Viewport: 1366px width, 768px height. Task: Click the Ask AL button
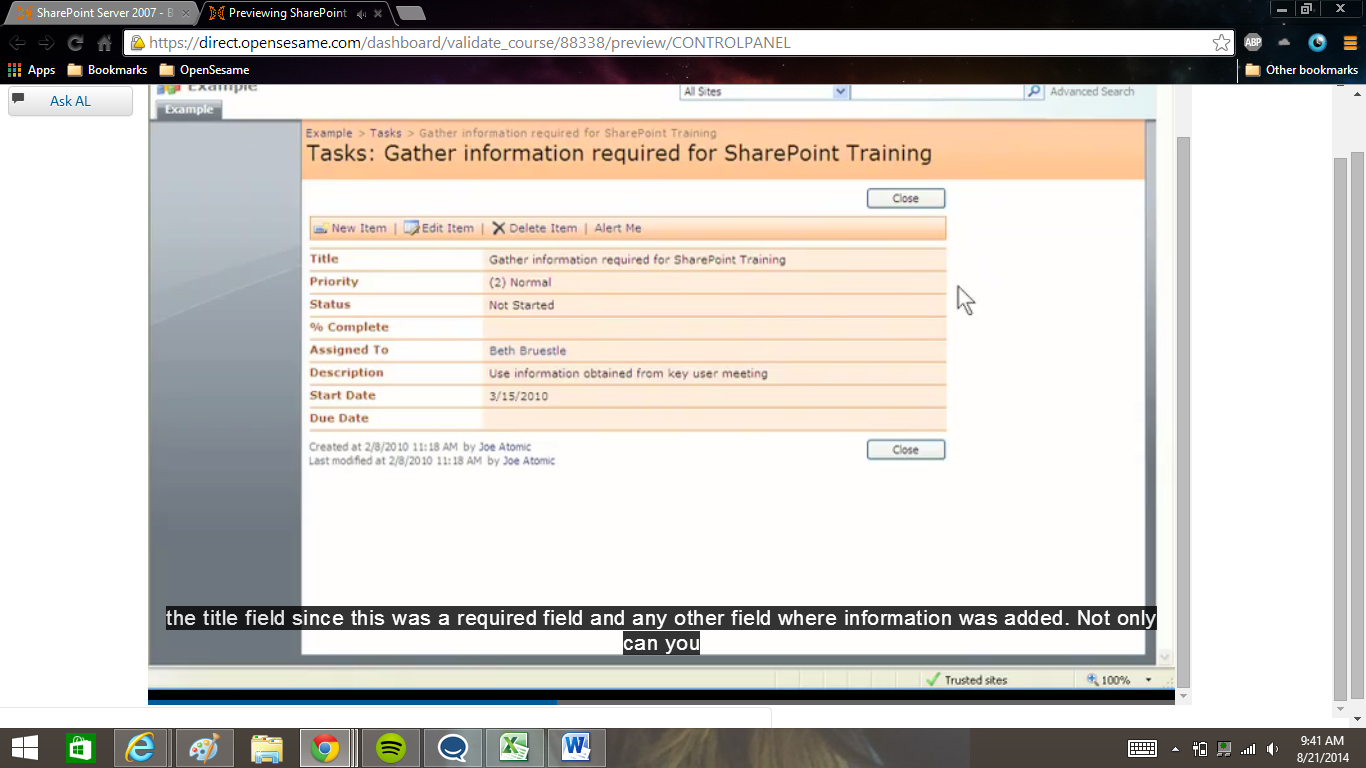70,101
